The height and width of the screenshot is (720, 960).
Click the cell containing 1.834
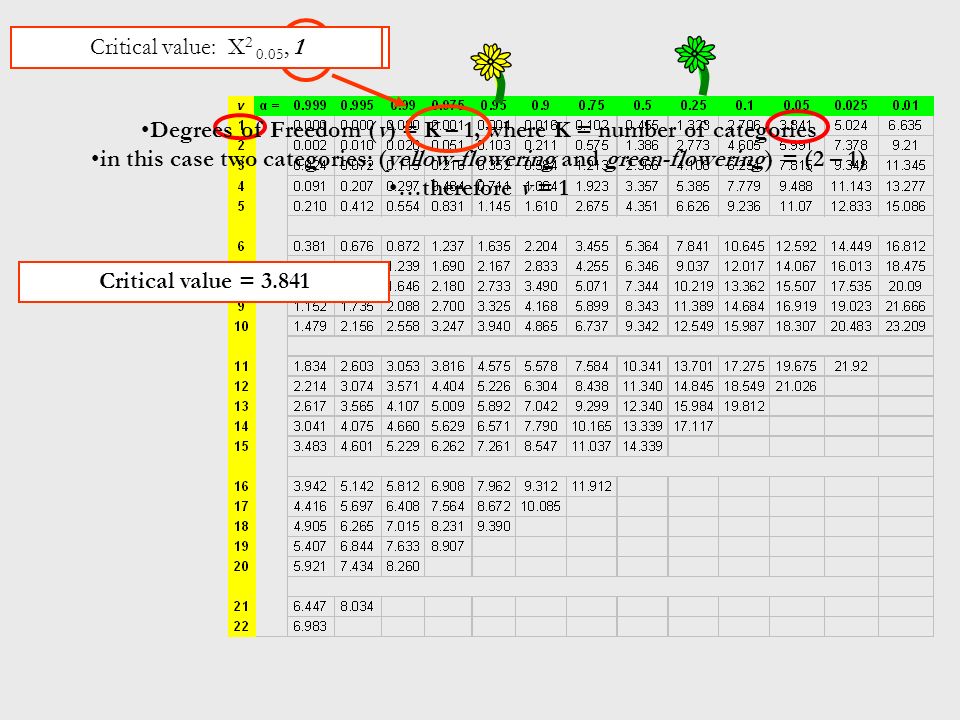pyautogui.click(x=310, y=366)
